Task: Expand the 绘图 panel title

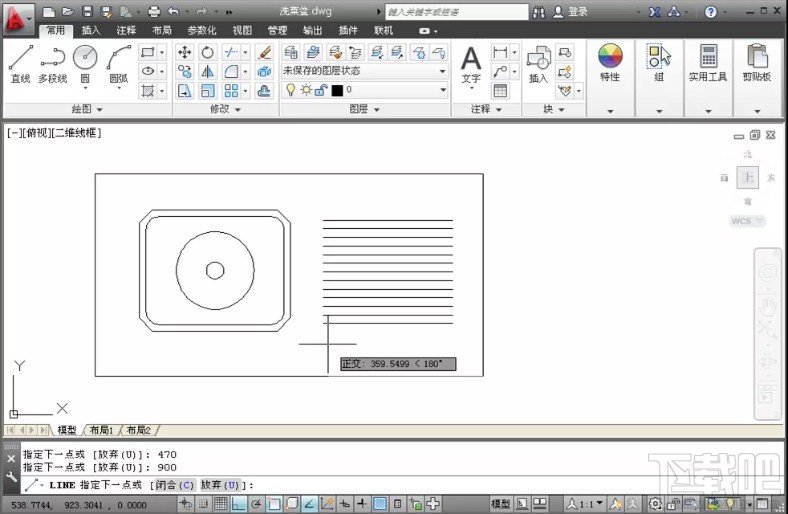Action: point(87,109)
